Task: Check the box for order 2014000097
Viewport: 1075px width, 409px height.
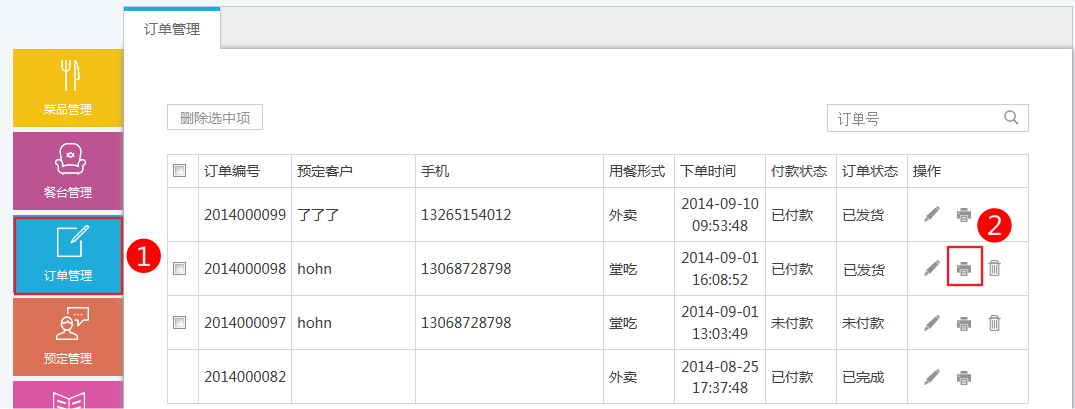Action: 180,322
